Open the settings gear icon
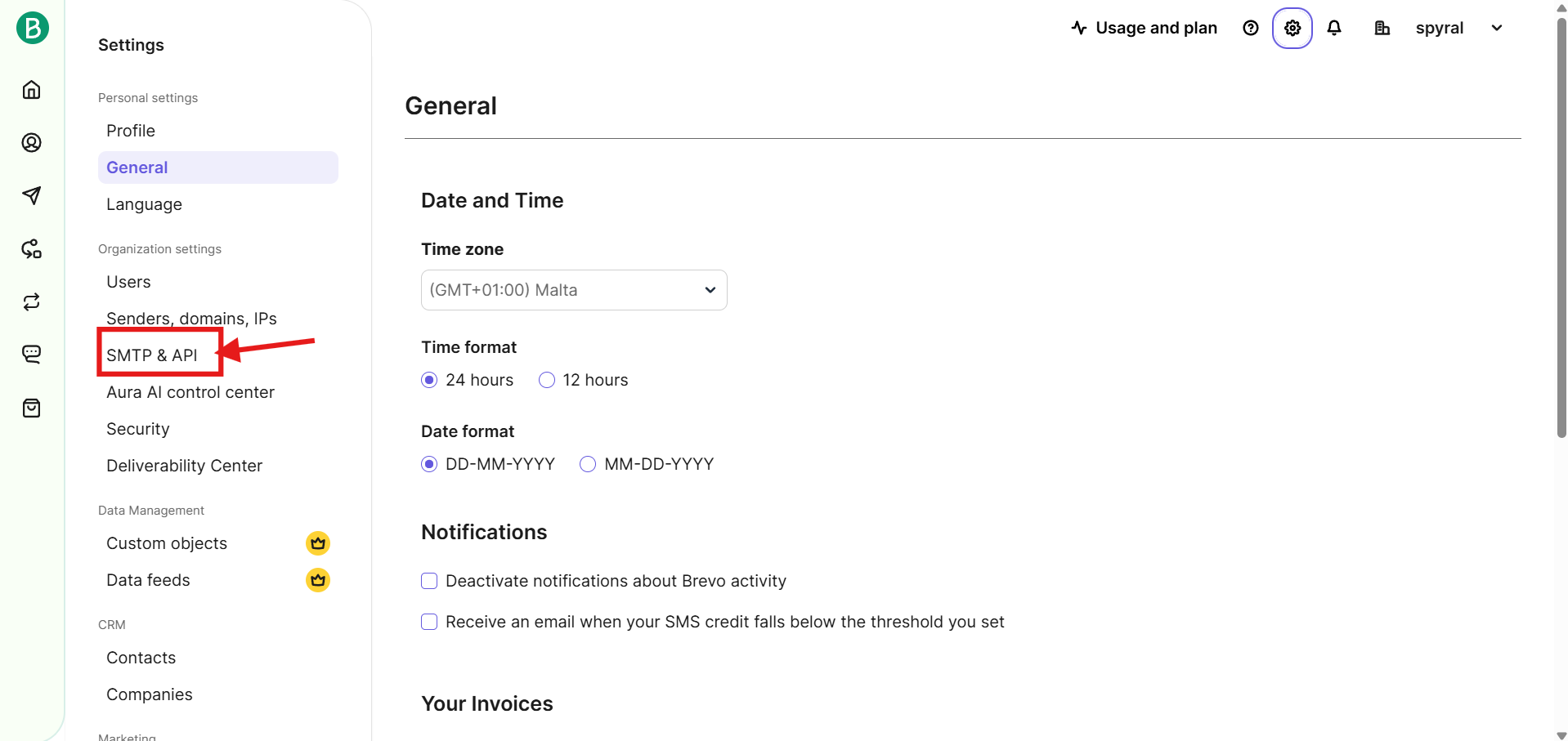 click(1292, 29)
